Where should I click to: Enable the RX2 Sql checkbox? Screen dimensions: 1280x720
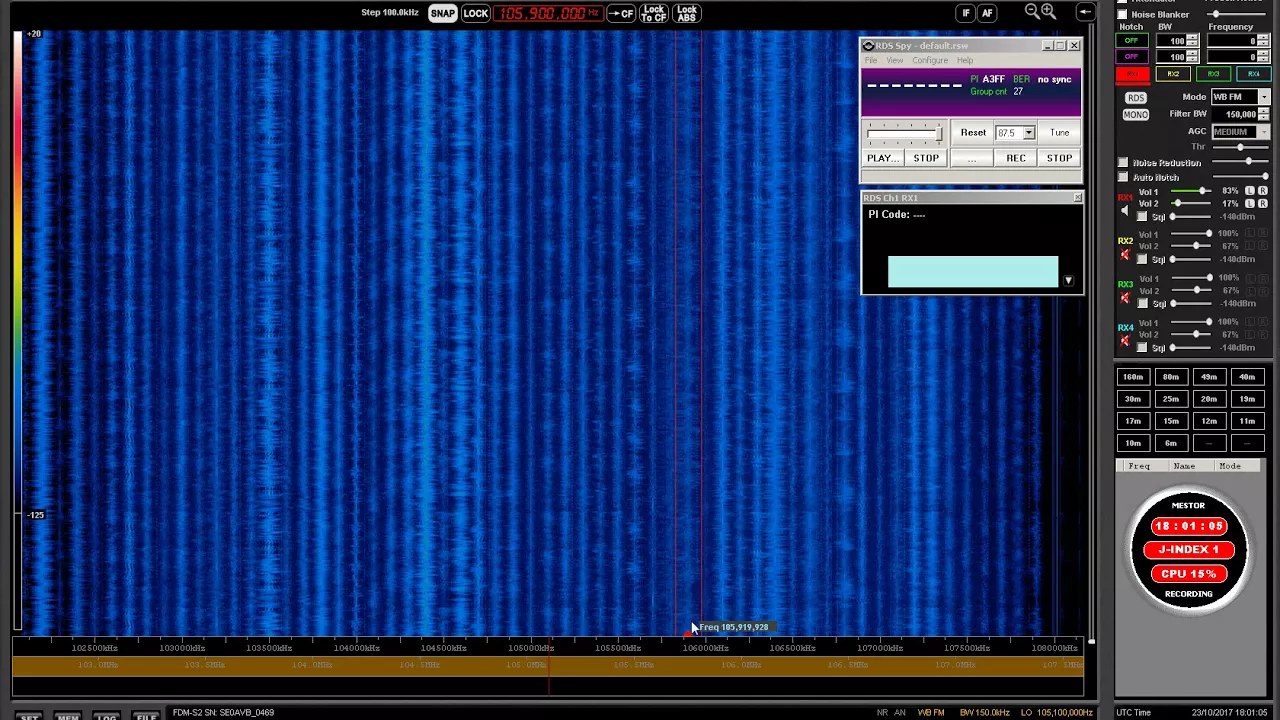point(1142,259)
